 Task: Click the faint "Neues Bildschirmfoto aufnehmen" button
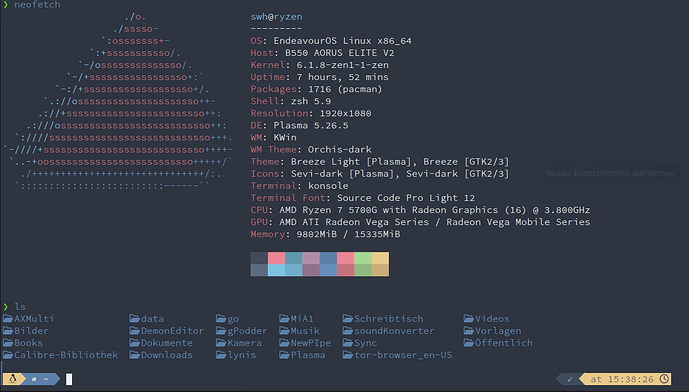point(611,173)
